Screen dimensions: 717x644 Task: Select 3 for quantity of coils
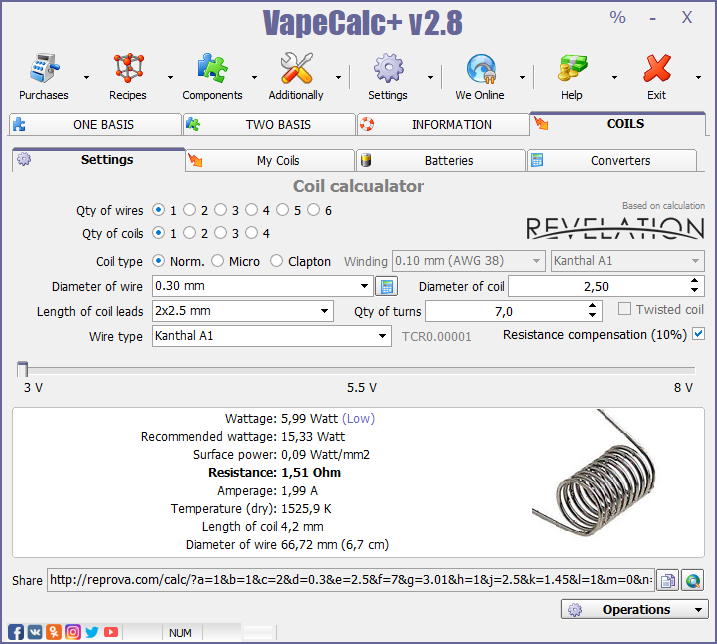[x=220, y=233]
